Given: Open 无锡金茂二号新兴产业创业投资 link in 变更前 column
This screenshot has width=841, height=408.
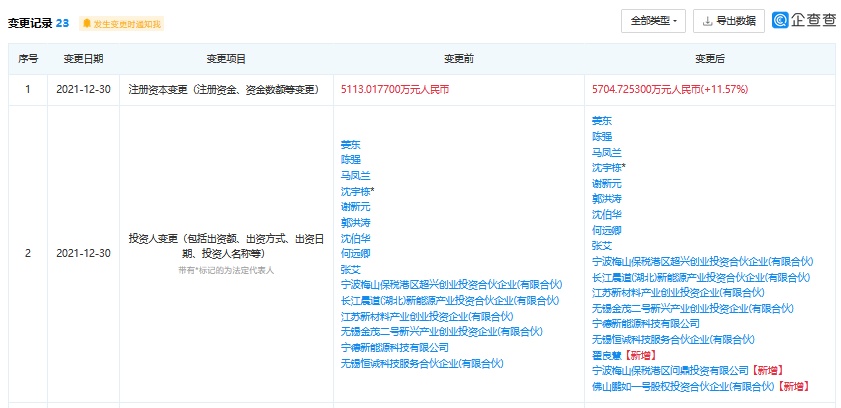Looking at the screenshot, I should [442, 332].
